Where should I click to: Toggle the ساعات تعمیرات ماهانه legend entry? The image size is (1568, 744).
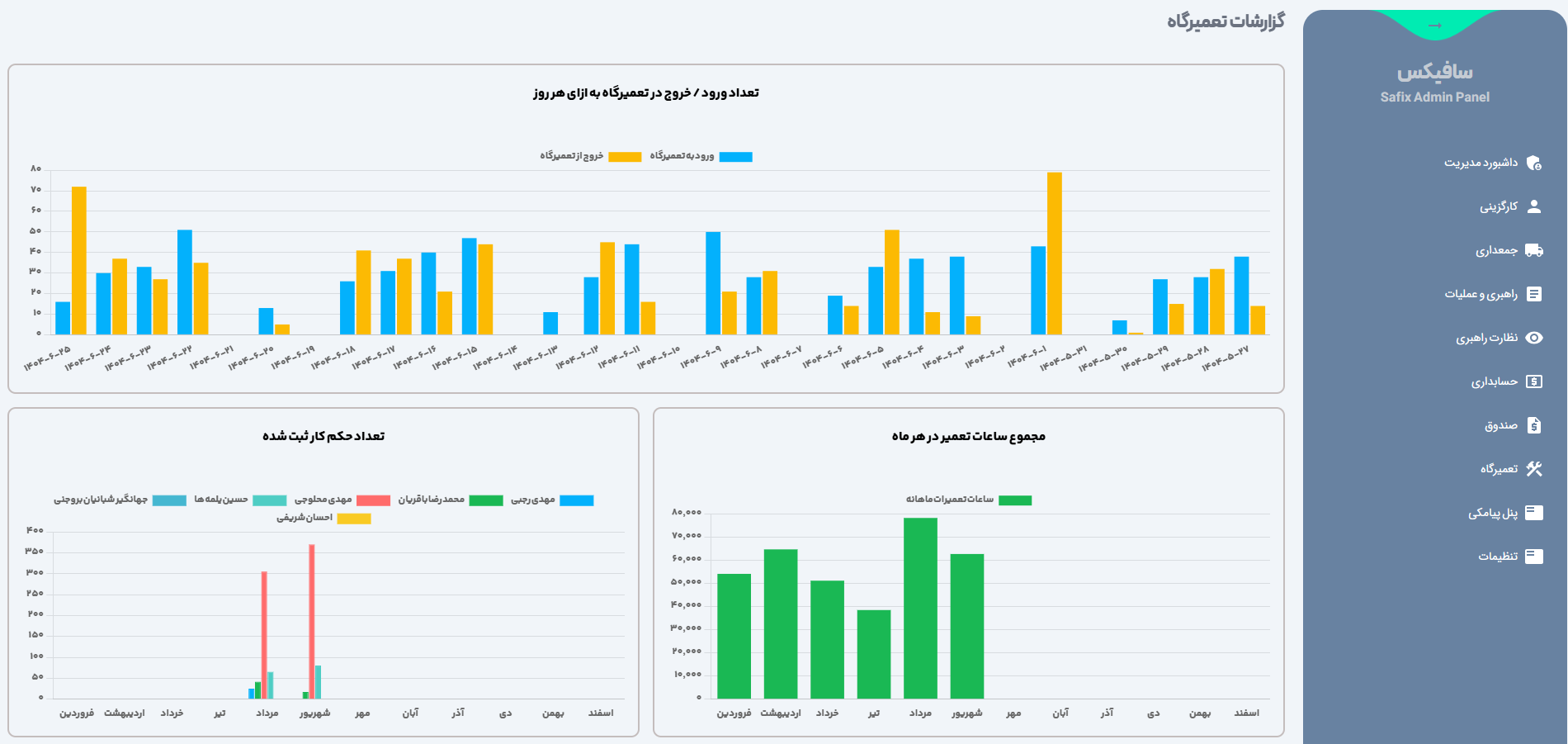tap(1014, 500)
